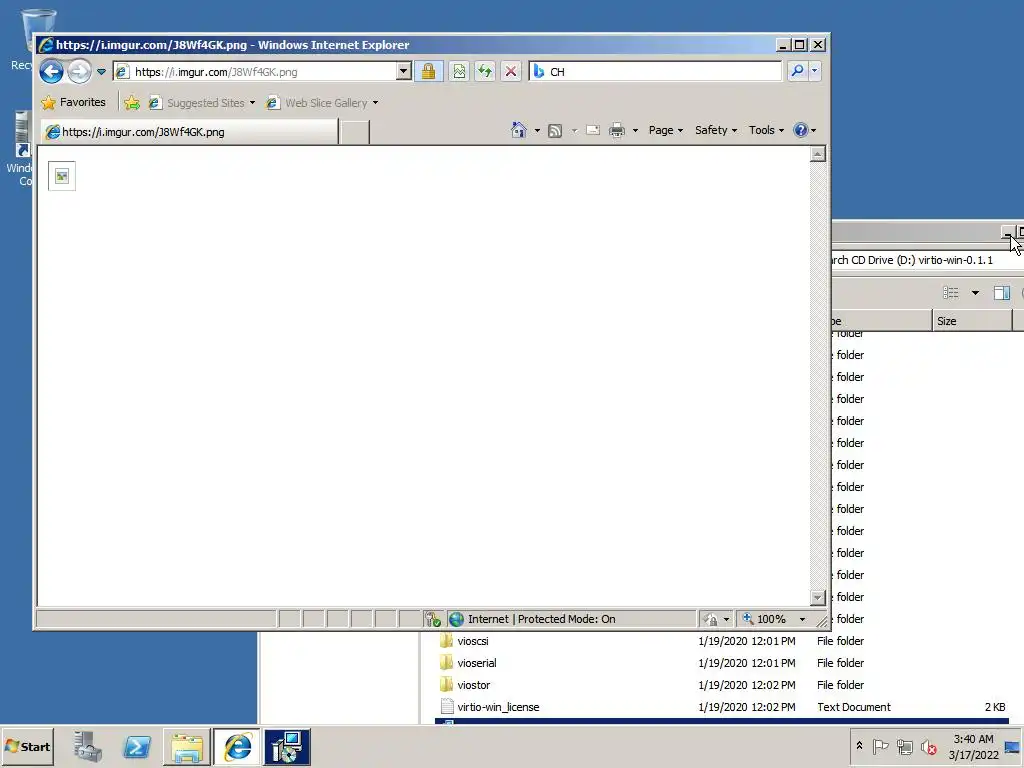The width and height of the screenshot is (1024, 768).
Task: Launch Server Manager from taskbar
Action: pyautogui.click(x=87, y=746)
